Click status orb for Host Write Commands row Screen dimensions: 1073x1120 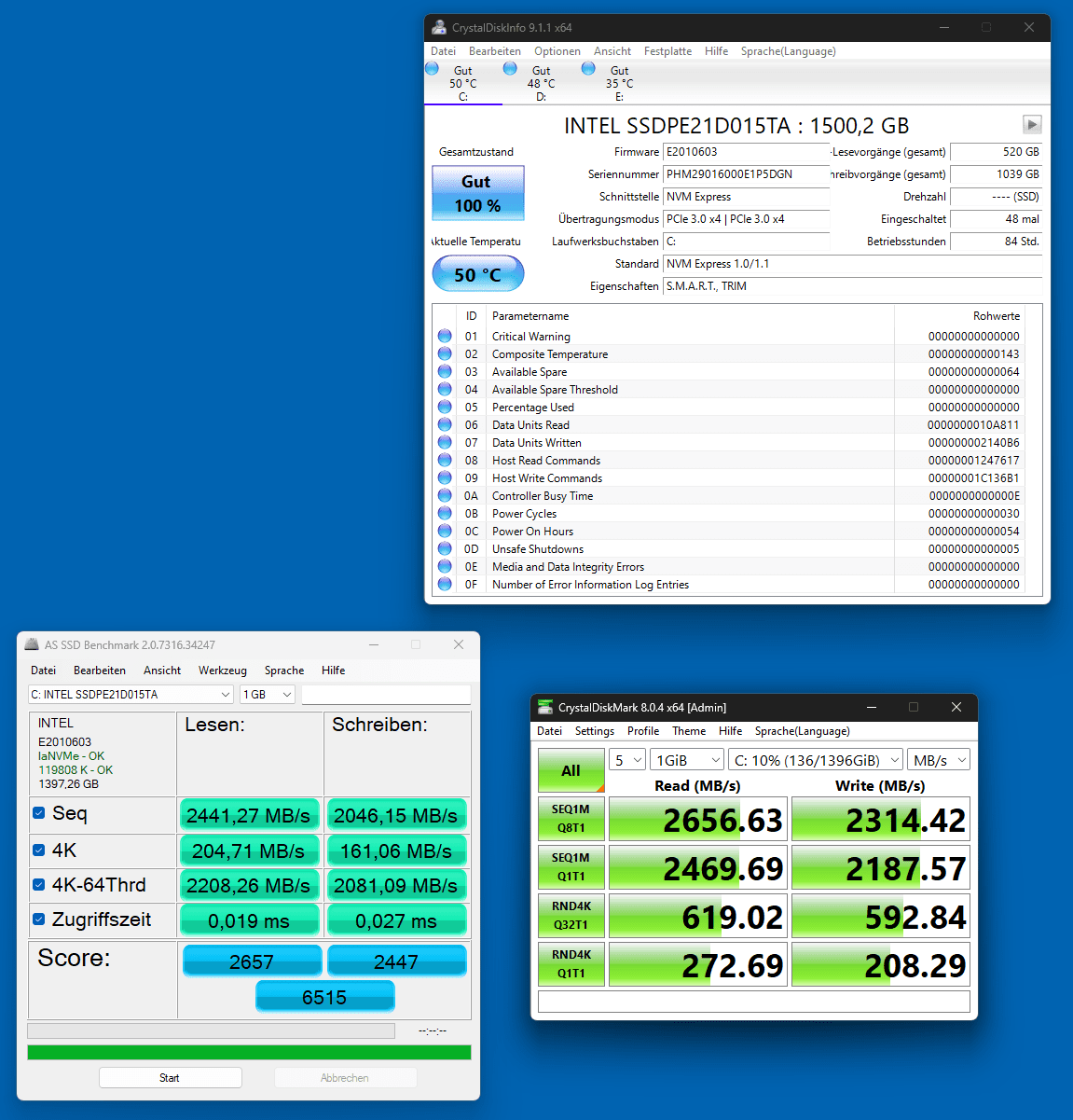(445, 477)
